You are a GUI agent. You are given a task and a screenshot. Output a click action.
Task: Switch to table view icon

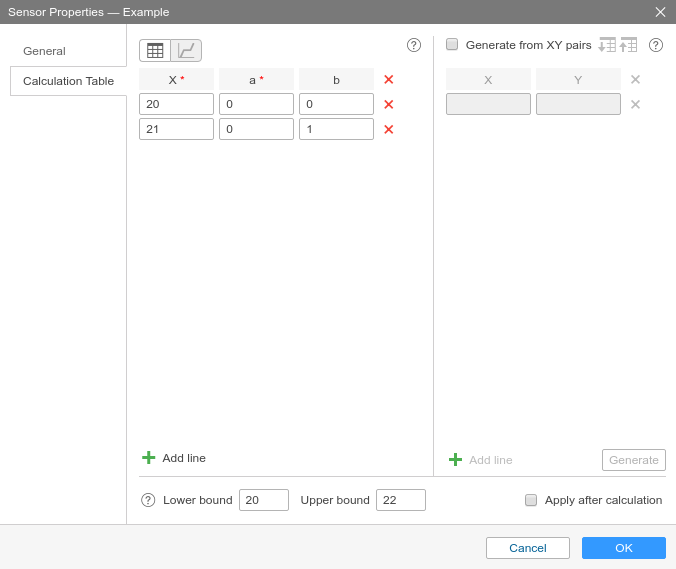pos(155,50)
